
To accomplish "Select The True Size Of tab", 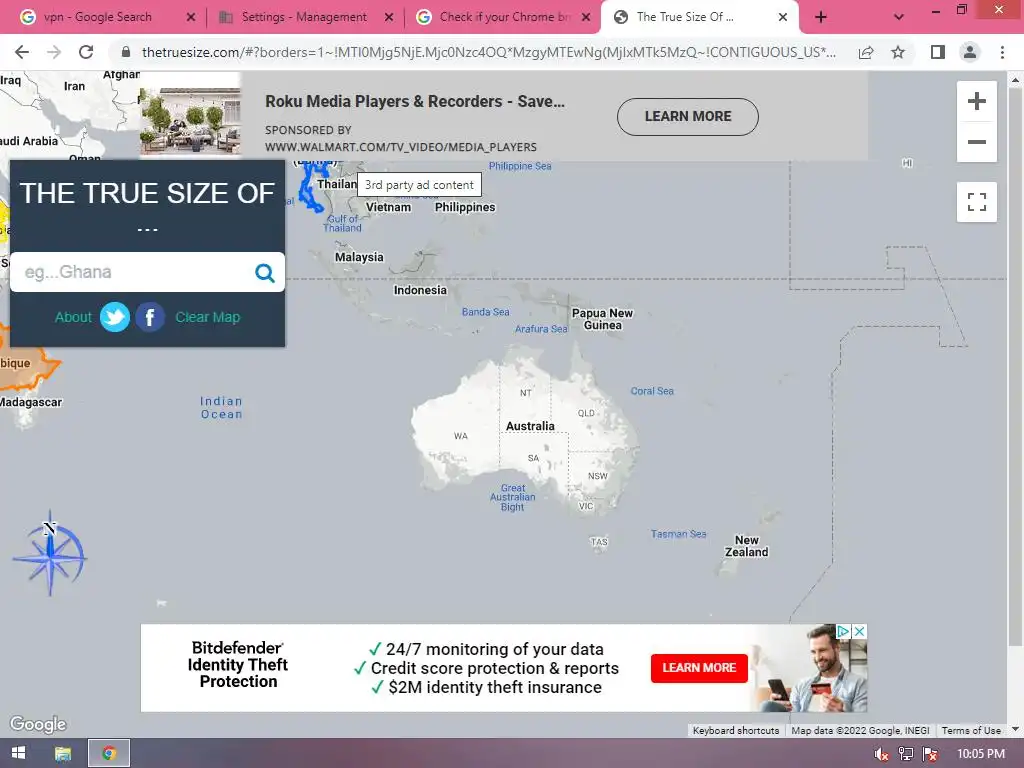I will [x=685, y=17].
